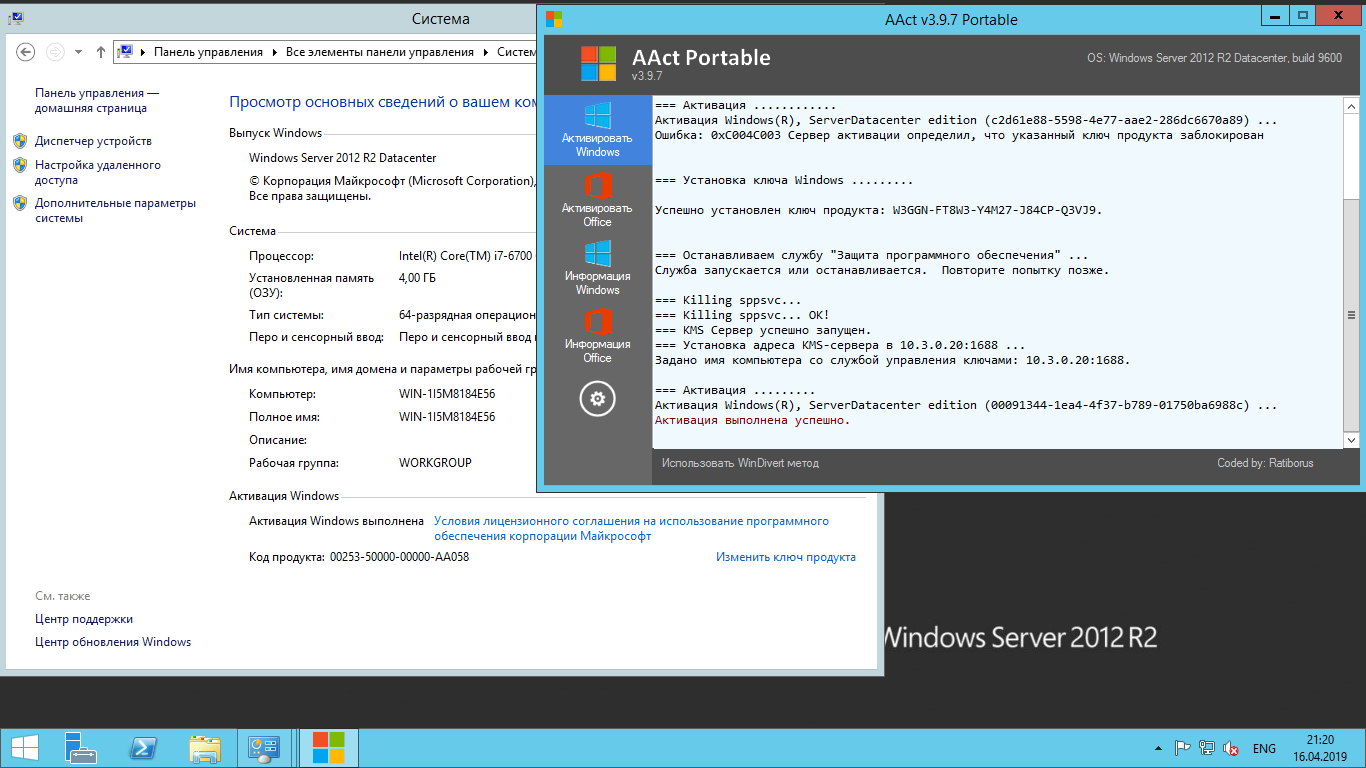Open Диспетчер устройств link
The width and height of the screenshot is (1366, 768).
[x=93, y=141]
